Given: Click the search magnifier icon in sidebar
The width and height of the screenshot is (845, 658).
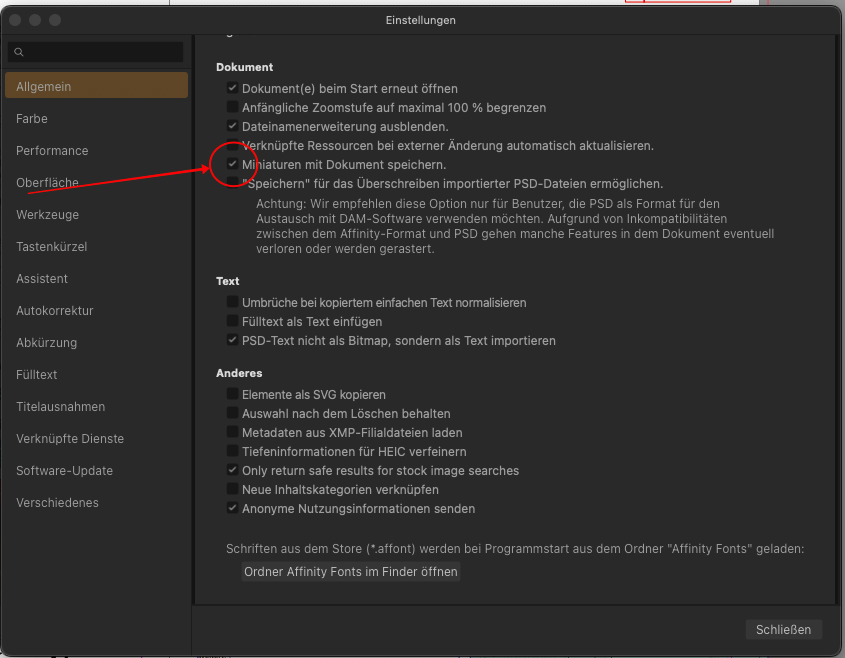Looking at the screenshot, I should (19, 52).
